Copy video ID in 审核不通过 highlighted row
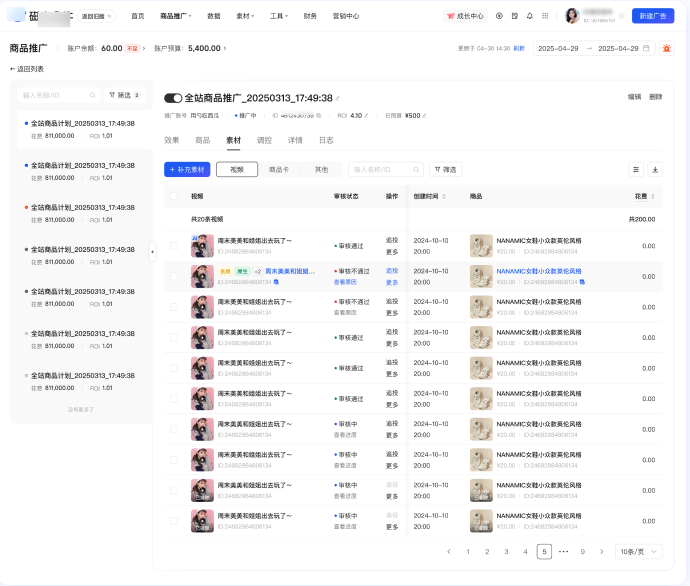The width and height of the screenshot is (690, 586). [276, 282]
